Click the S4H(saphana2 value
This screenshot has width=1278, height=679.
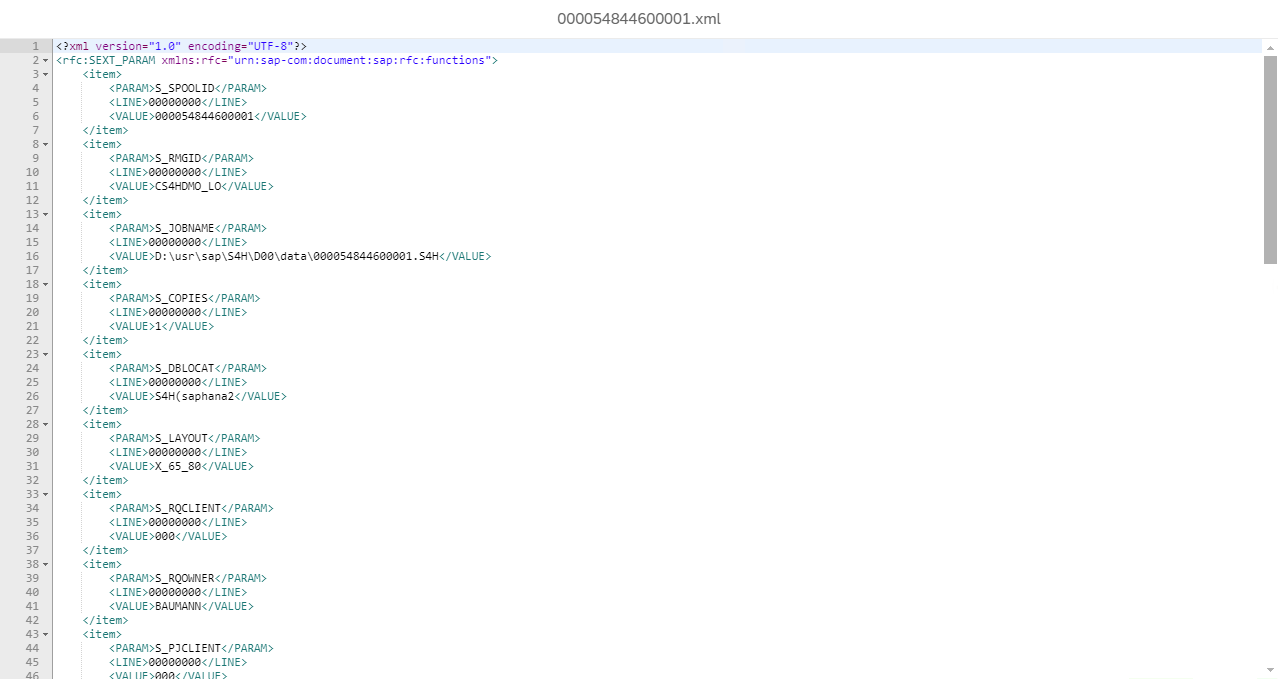tap(194, 396)
